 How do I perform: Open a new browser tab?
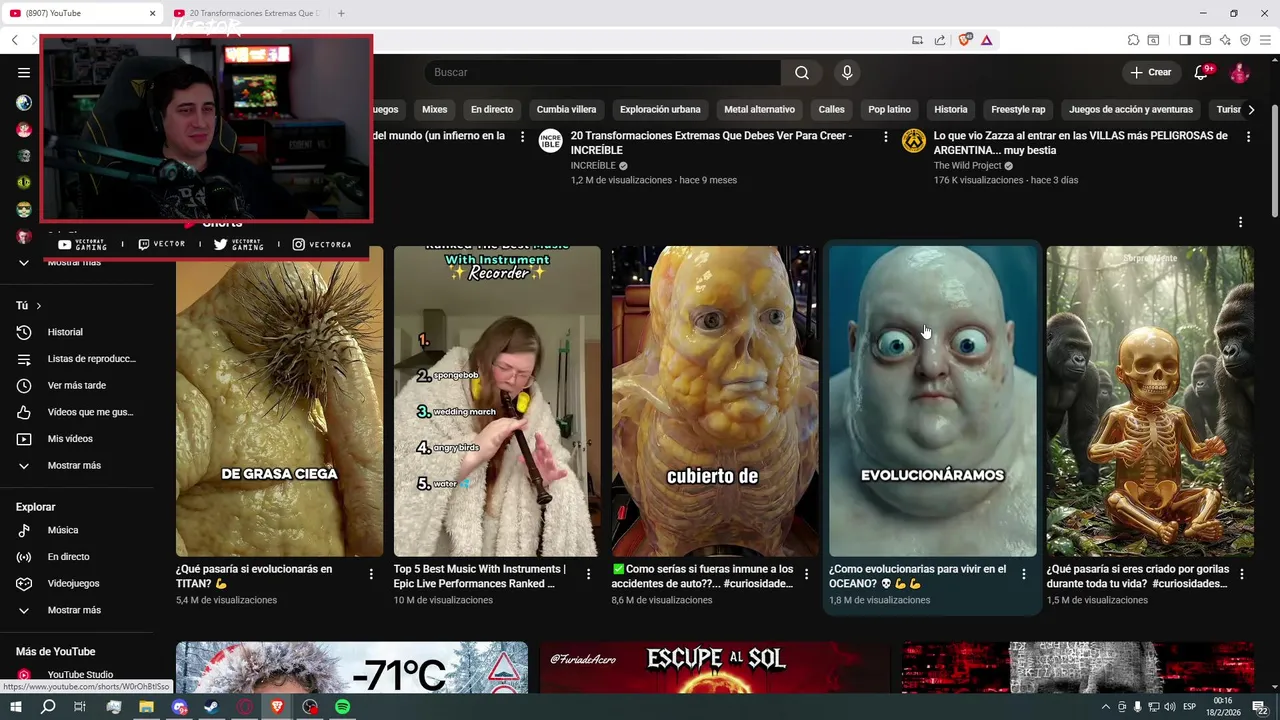tap(341, 13)
